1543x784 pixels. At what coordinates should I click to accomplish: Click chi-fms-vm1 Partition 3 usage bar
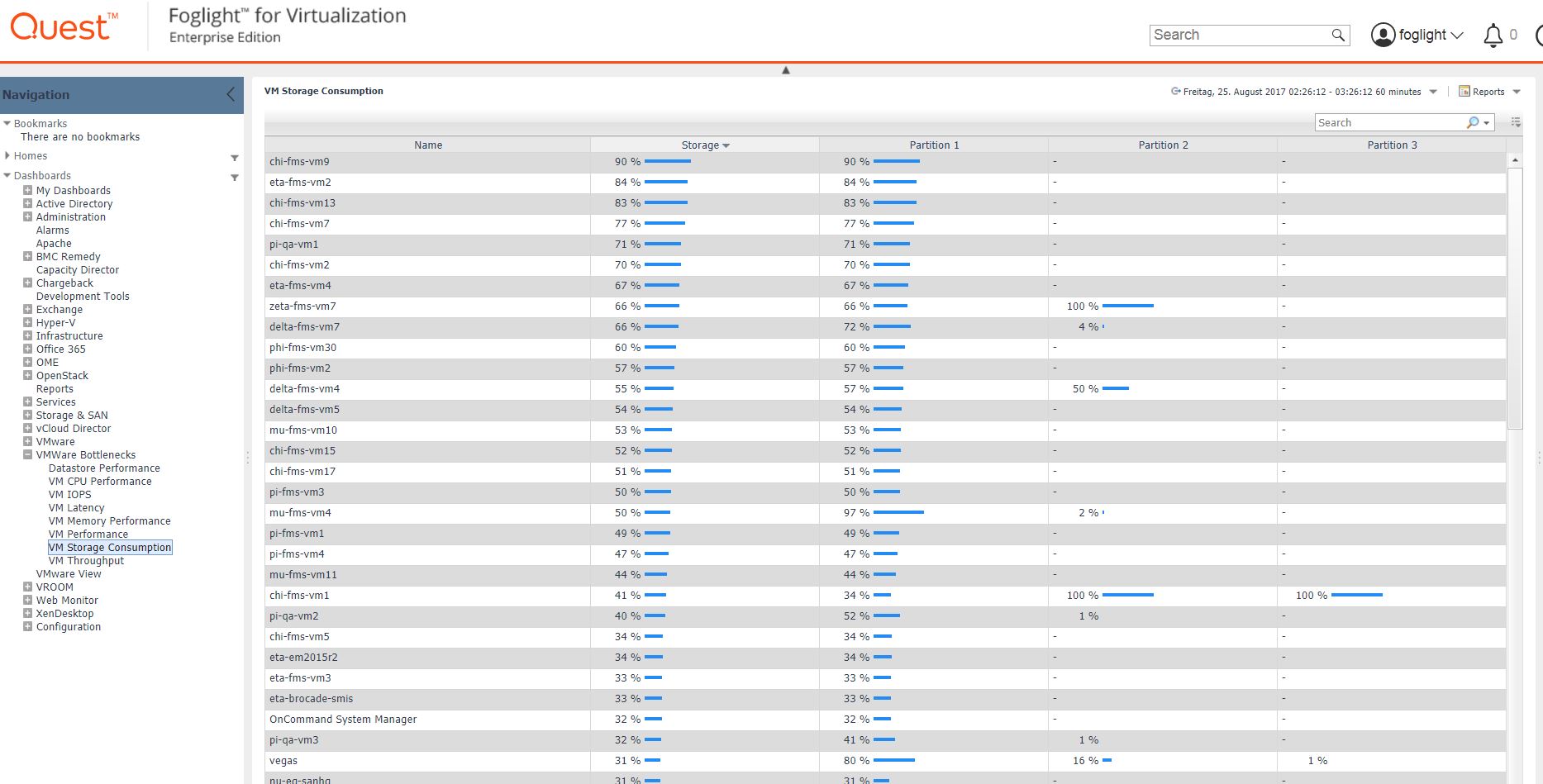[1357, 595]
